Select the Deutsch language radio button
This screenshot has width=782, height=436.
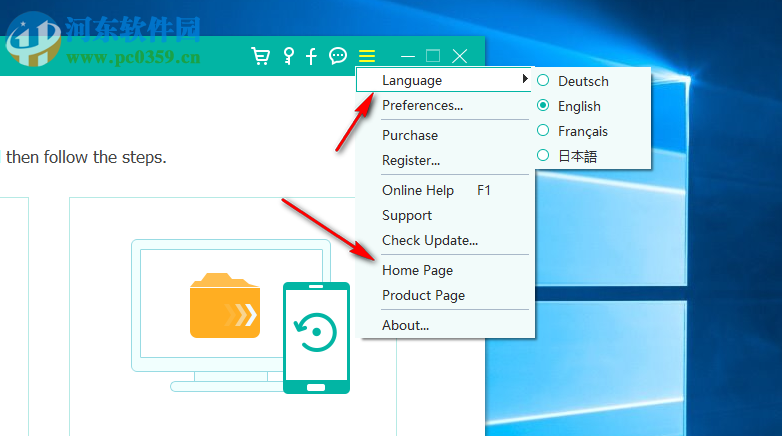click(x=543, y=80)
